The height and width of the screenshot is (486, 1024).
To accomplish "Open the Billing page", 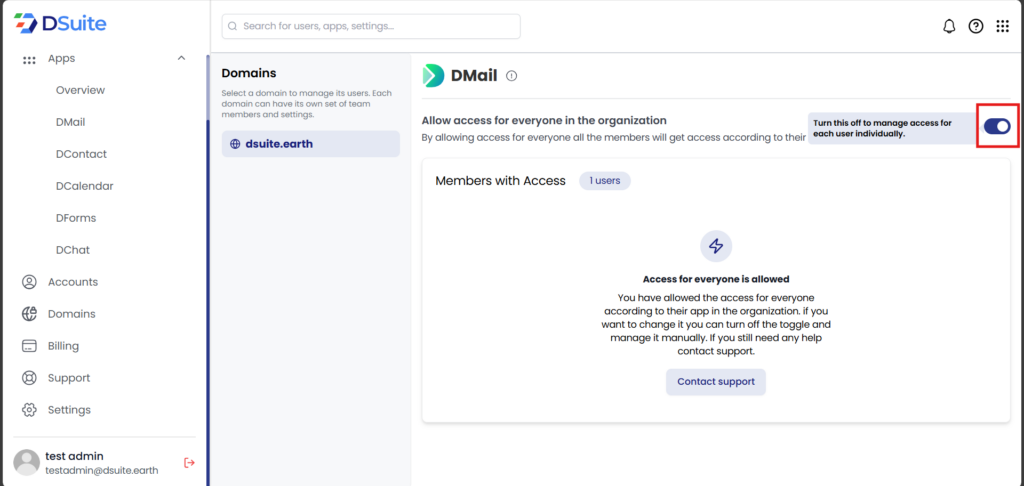I will click(63, 346).
